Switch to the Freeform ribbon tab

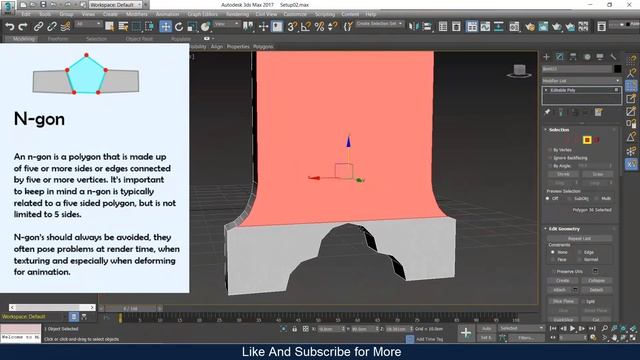click(x=58, y=39)
